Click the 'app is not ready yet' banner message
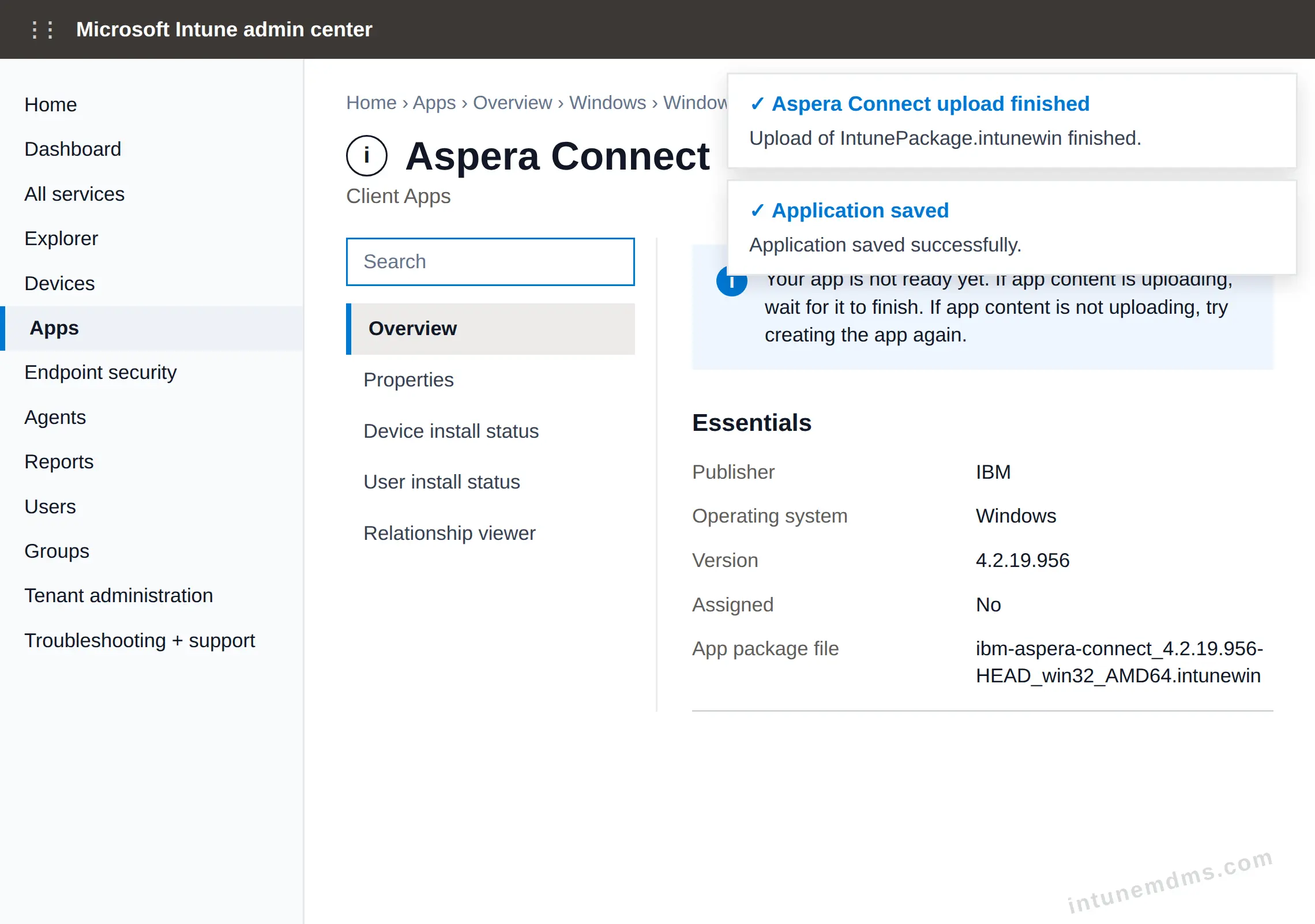This screenshot has height=924, width=1315. click(998, 310)
